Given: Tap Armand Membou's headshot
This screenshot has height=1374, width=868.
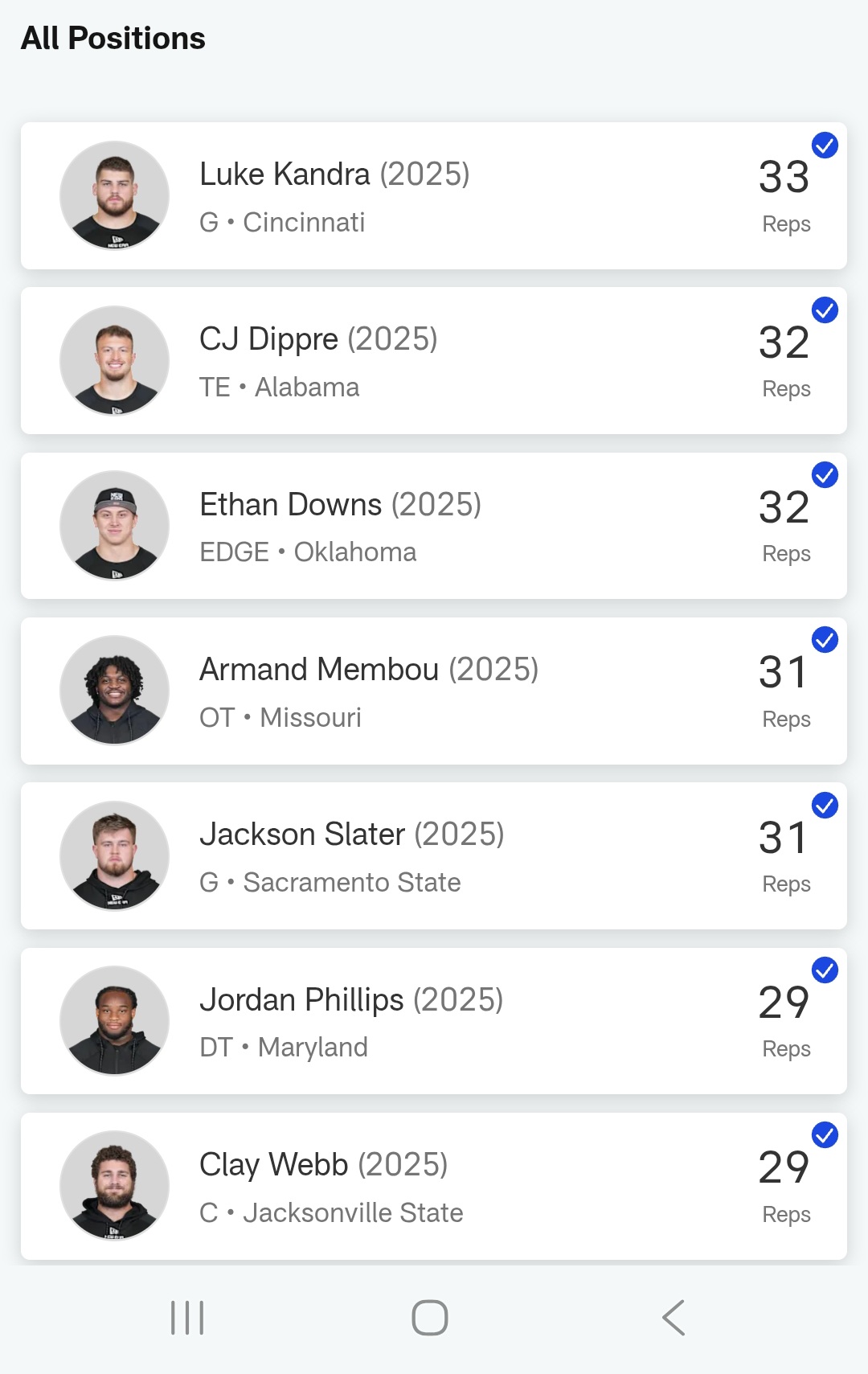Looking at the screenshot, I should (x=115, y=690).
